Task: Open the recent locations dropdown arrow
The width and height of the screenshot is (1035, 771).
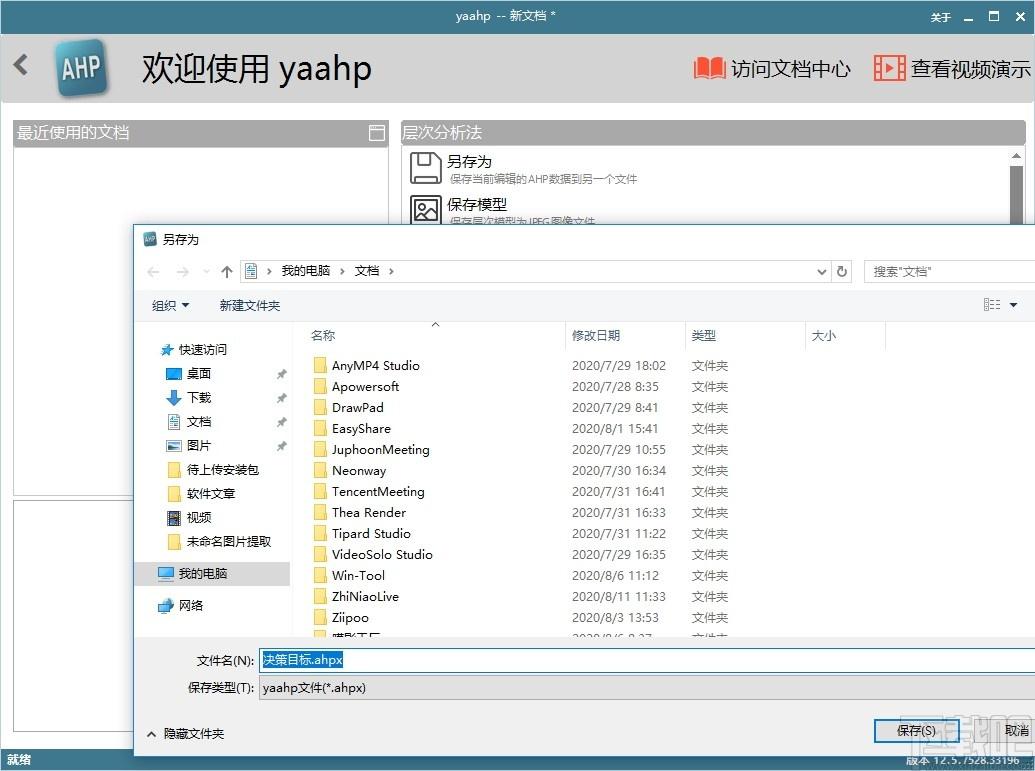Action: [206, 271]
